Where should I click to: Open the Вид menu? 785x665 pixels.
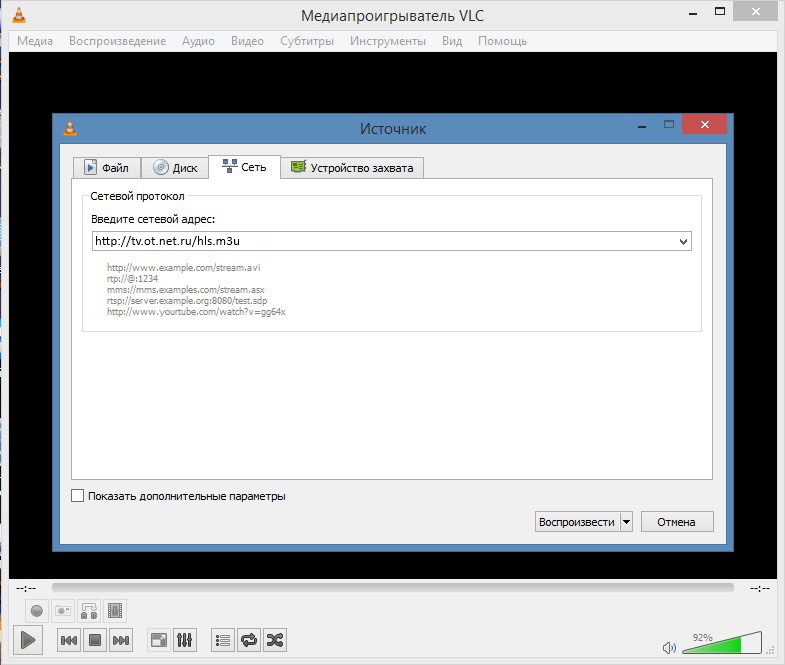pyautogui.click(x=452, y=41)
